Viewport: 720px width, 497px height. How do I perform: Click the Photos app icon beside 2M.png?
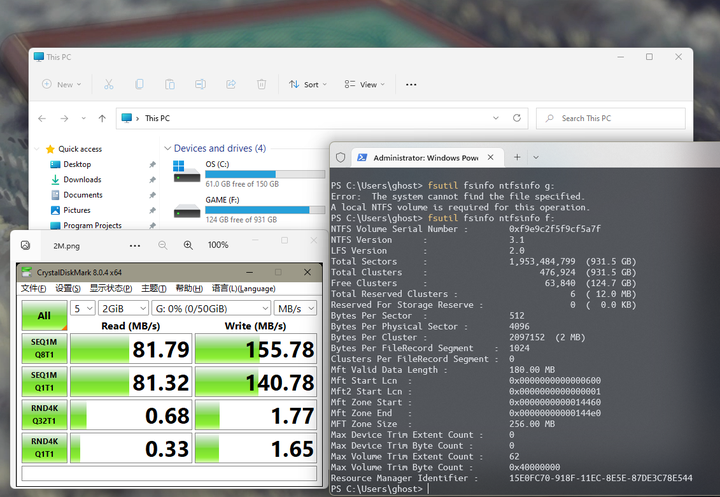pos(26,245)
